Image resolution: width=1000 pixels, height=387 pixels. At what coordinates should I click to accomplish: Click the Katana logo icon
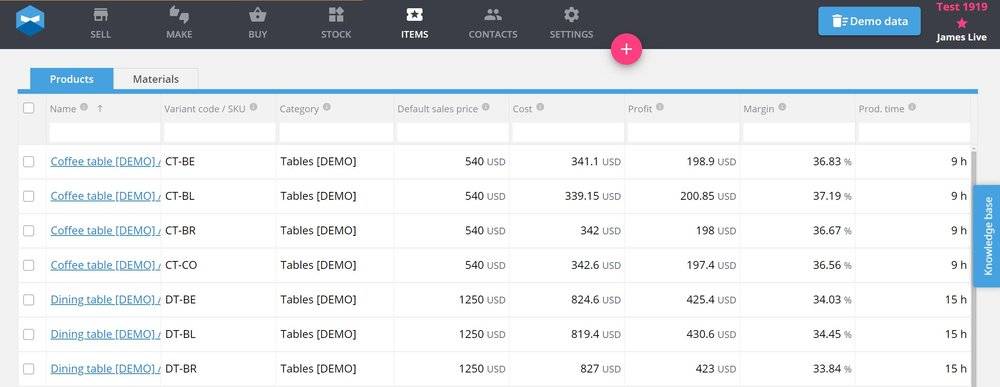click(29, 20)
